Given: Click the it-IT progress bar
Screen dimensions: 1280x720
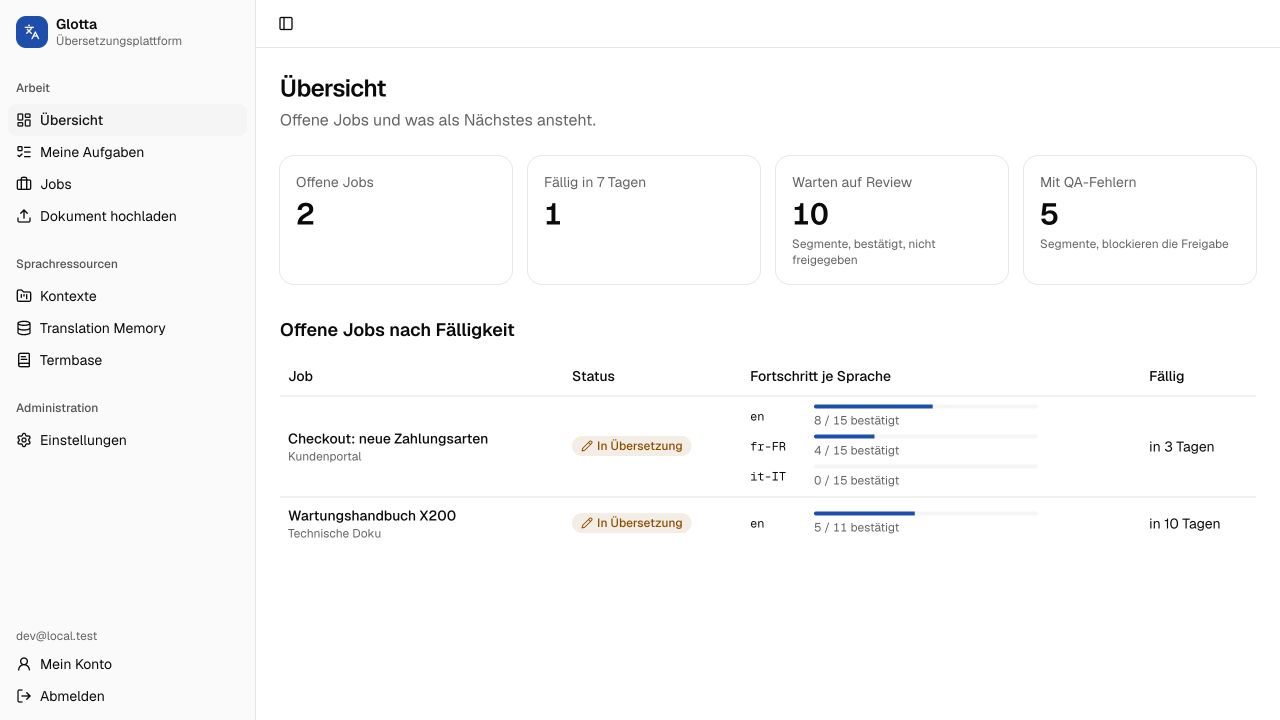Looking at the screenshot, I should [x=926, y=467].
